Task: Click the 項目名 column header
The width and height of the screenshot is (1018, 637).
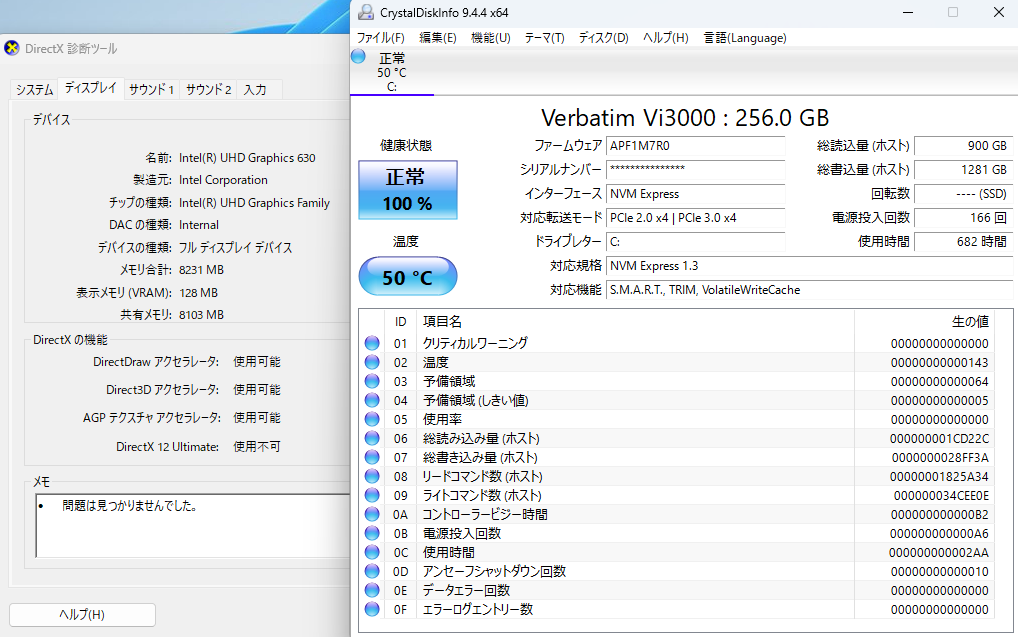Action: 442,321
